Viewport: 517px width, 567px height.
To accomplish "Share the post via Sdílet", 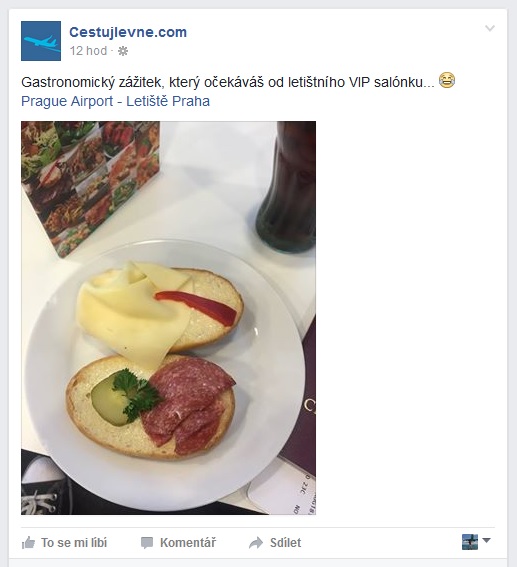I will point(285,543).
